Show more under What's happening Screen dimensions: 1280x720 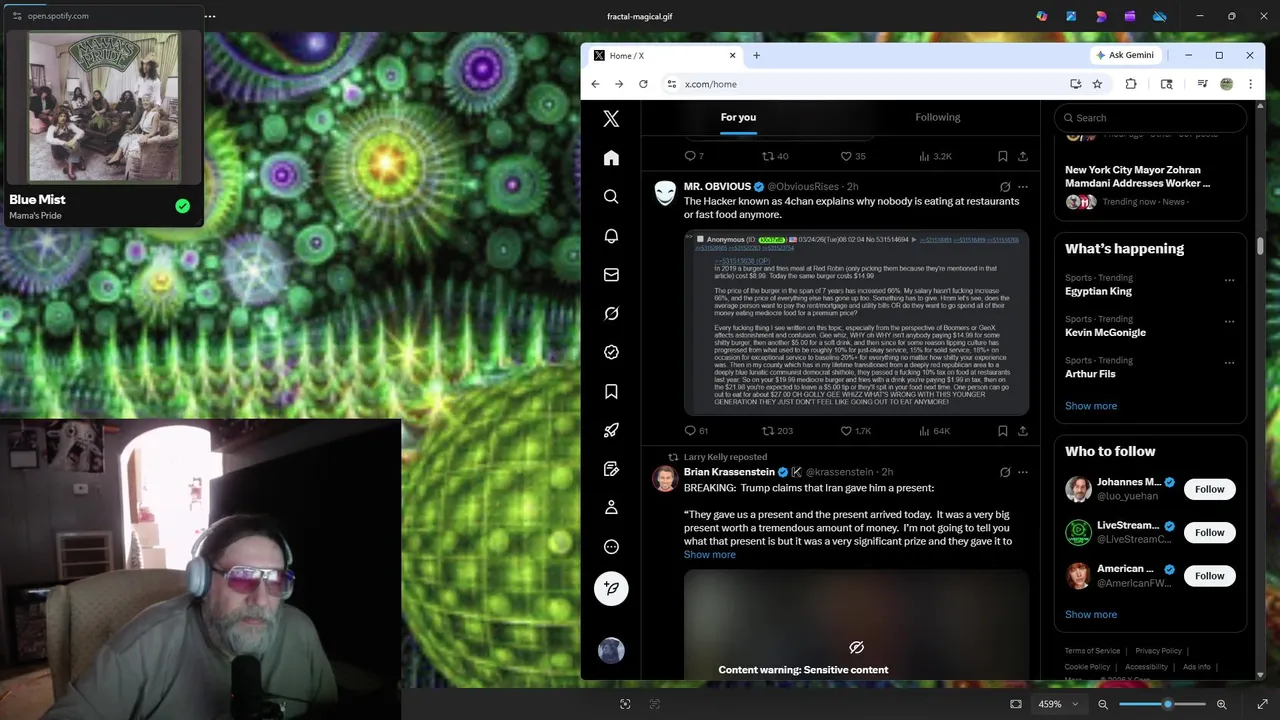pyautogui.click(x=1090, y=406)
